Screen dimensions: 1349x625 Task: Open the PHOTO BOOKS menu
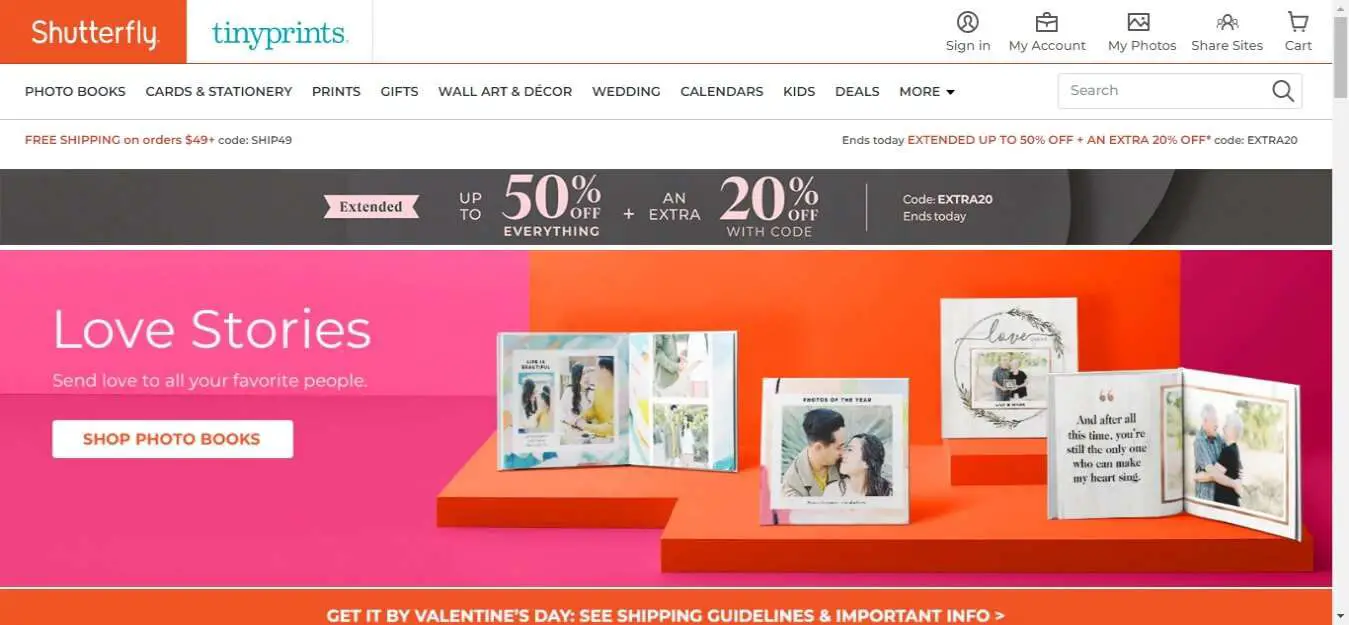[75, 91]
